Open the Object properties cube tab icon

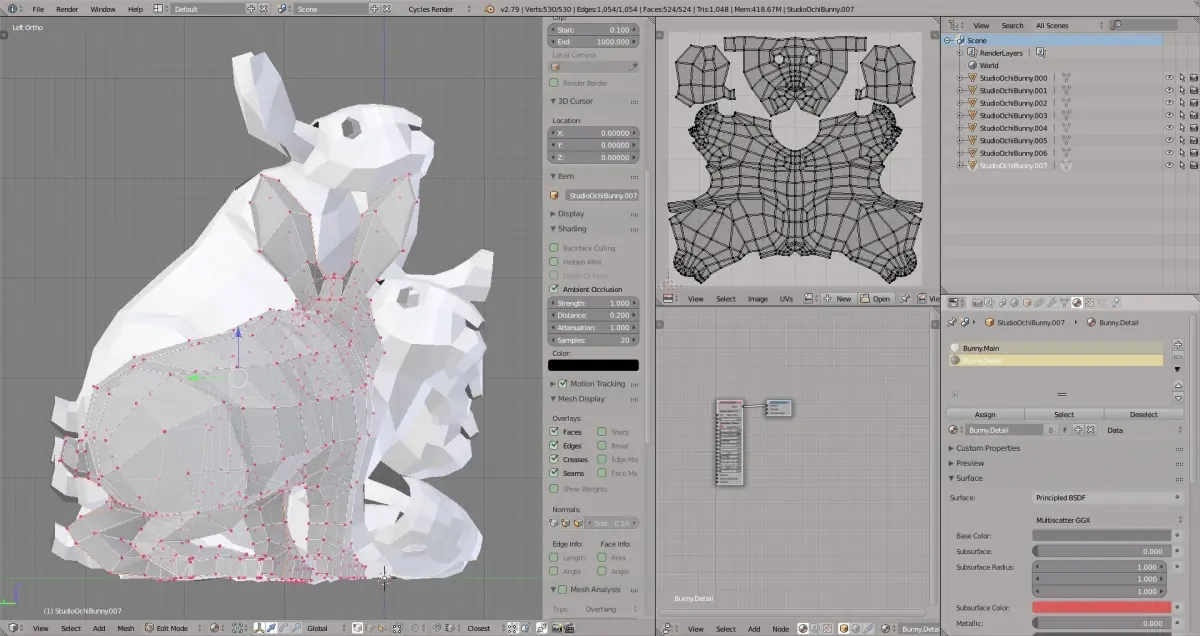[1027, 303]
